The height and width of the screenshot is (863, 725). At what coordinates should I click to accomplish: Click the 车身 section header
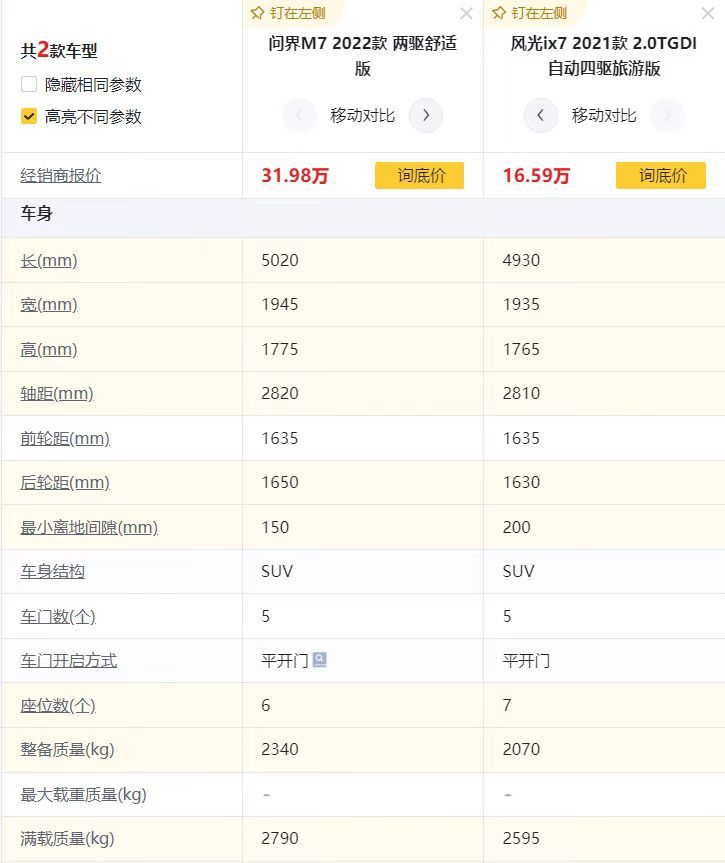click(37, 214)
